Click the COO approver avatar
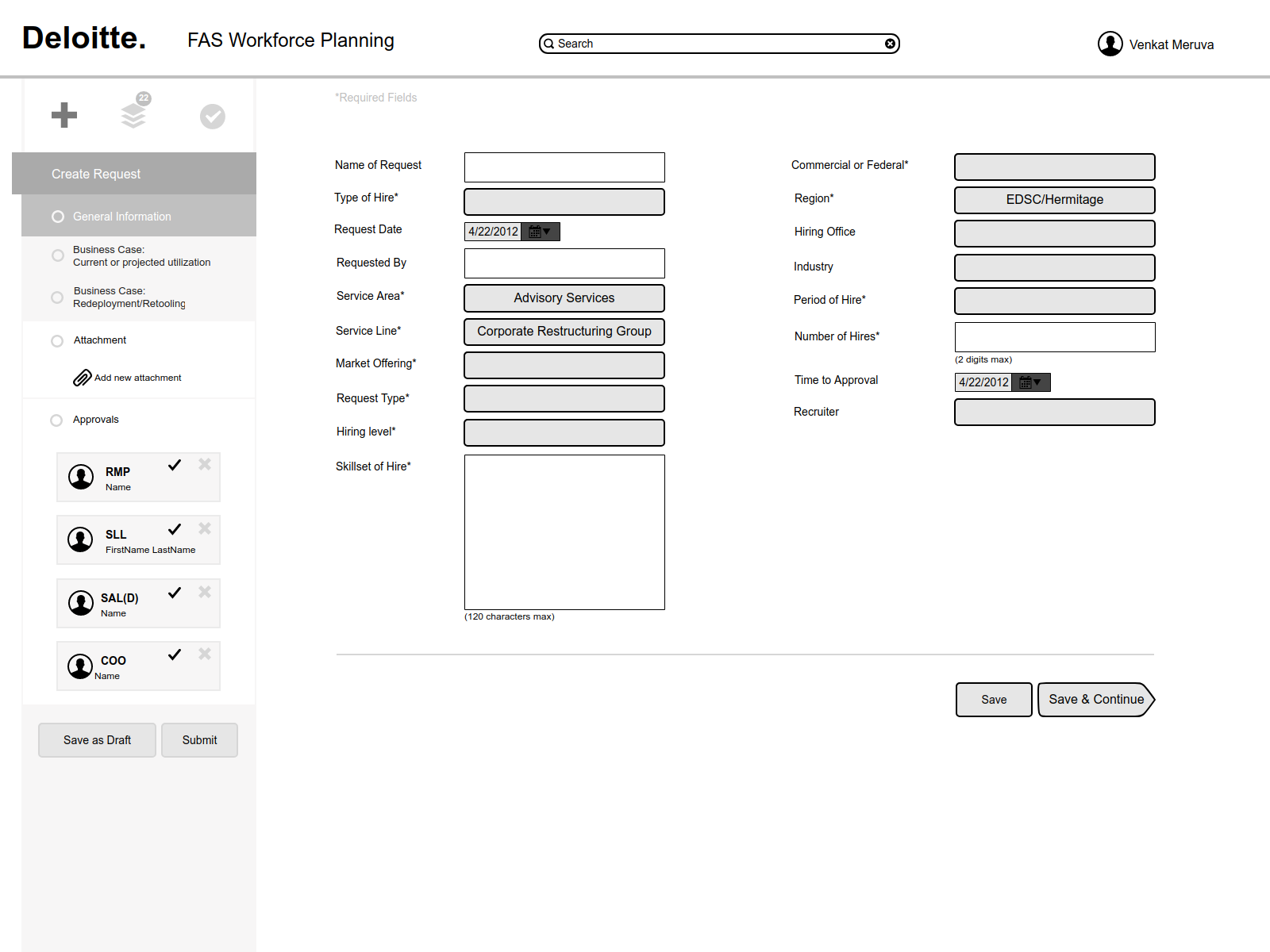Viewport: 1270px width, 952px height. click(x=80, y=666)
